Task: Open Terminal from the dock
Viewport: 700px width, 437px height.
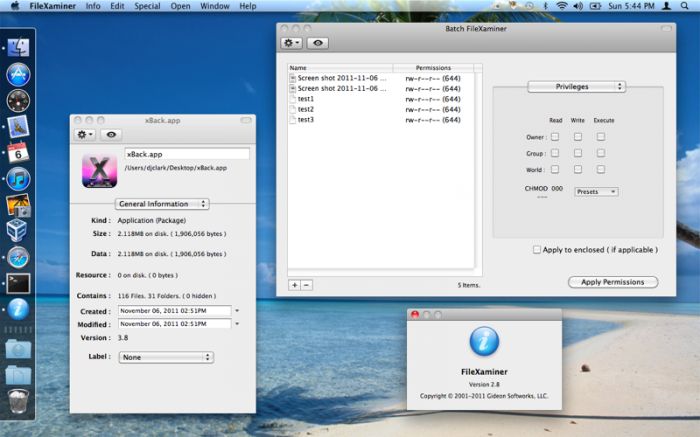Action: point(18,283)
